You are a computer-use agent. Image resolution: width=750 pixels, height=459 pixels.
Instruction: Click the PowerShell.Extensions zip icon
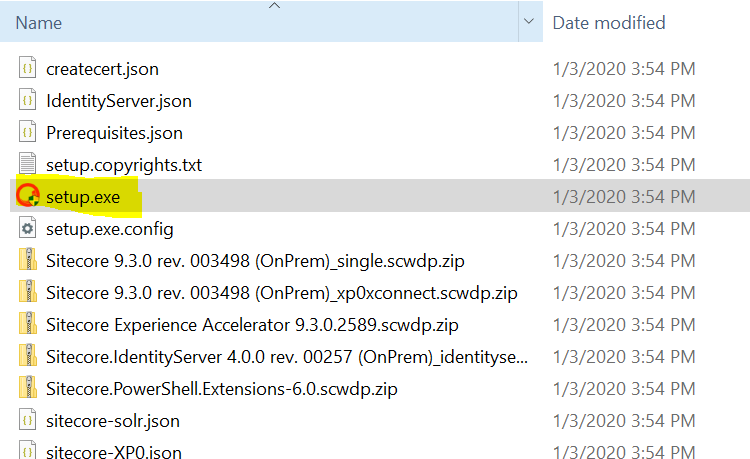[x=28, y=388]
